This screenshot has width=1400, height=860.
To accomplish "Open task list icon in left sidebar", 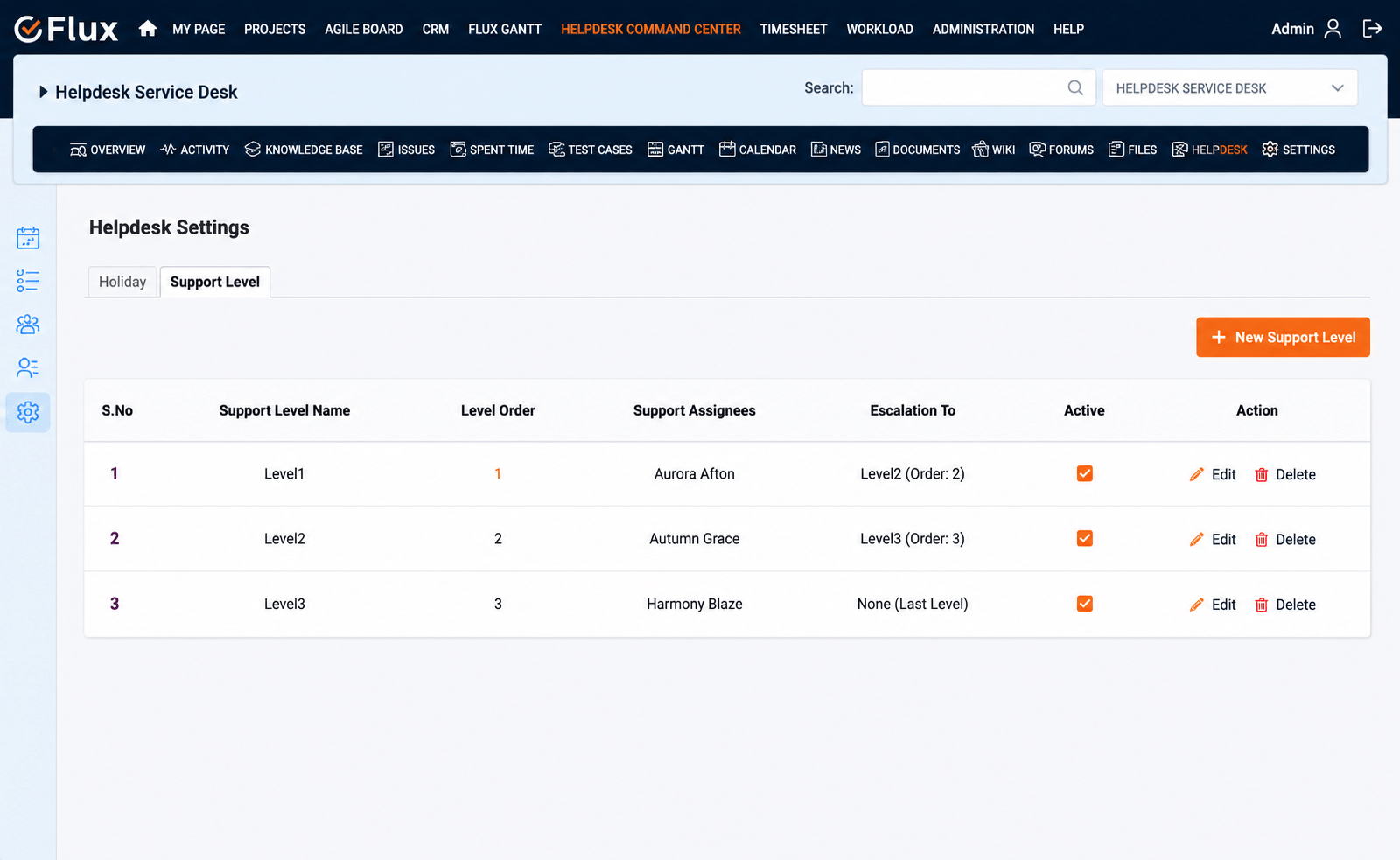I will (x=28, y=281).
